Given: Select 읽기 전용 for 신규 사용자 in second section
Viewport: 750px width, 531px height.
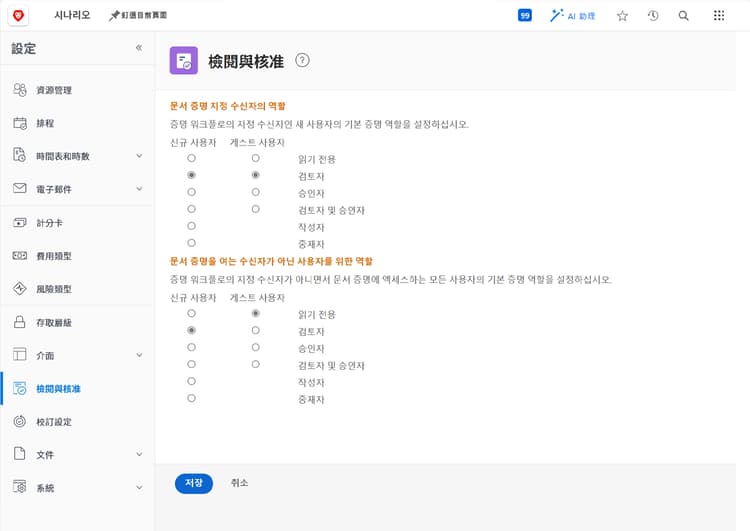Looking at the screenshot, I should click(191, 313).
